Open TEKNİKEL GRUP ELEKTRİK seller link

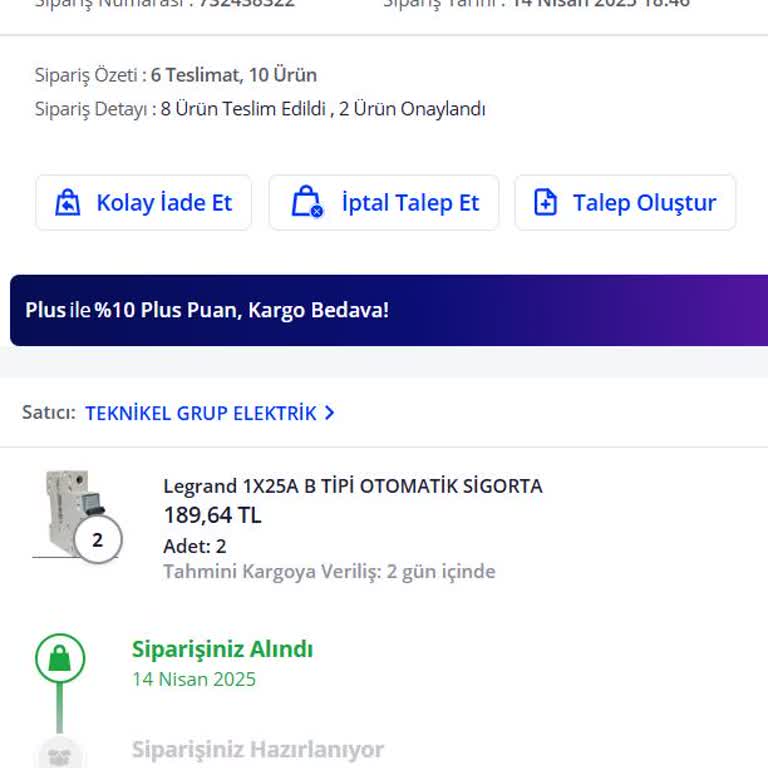201,413
